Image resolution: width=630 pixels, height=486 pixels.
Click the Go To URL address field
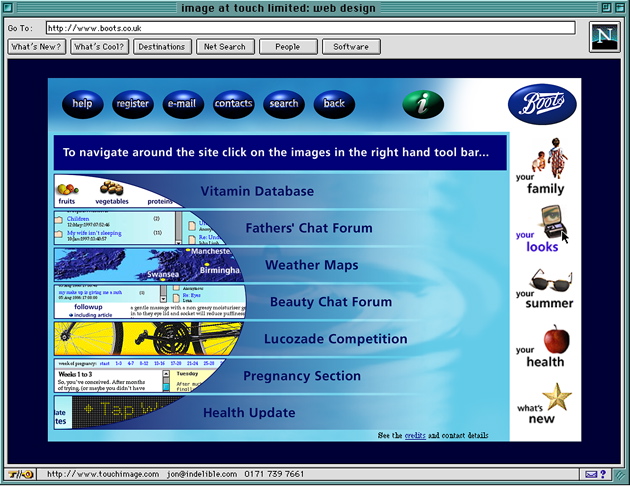click(310, 28)
